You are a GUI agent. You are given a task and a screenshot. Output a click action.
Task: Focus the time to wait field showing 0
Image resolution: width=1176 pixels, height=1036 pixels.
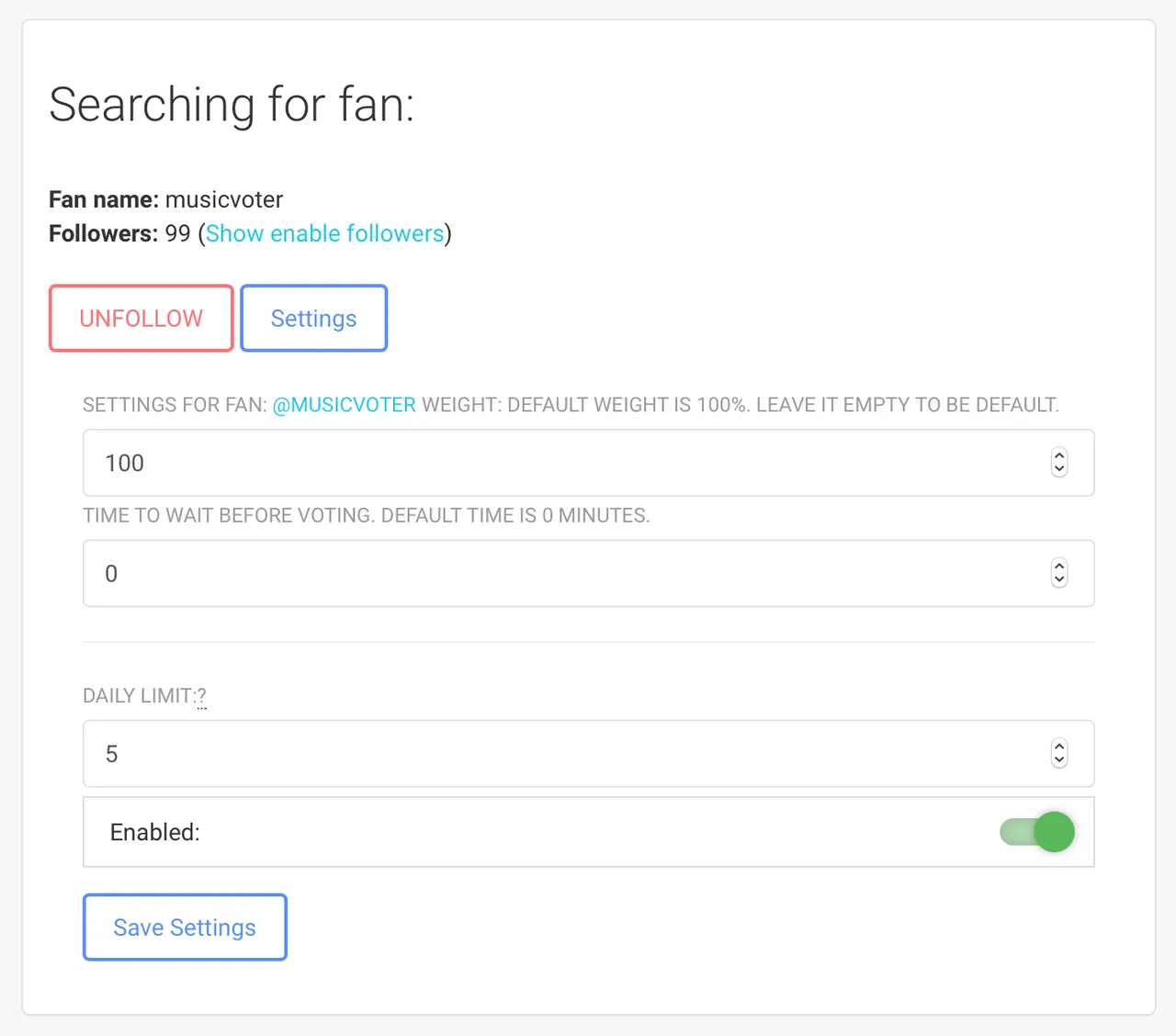(x=588, y=573)
